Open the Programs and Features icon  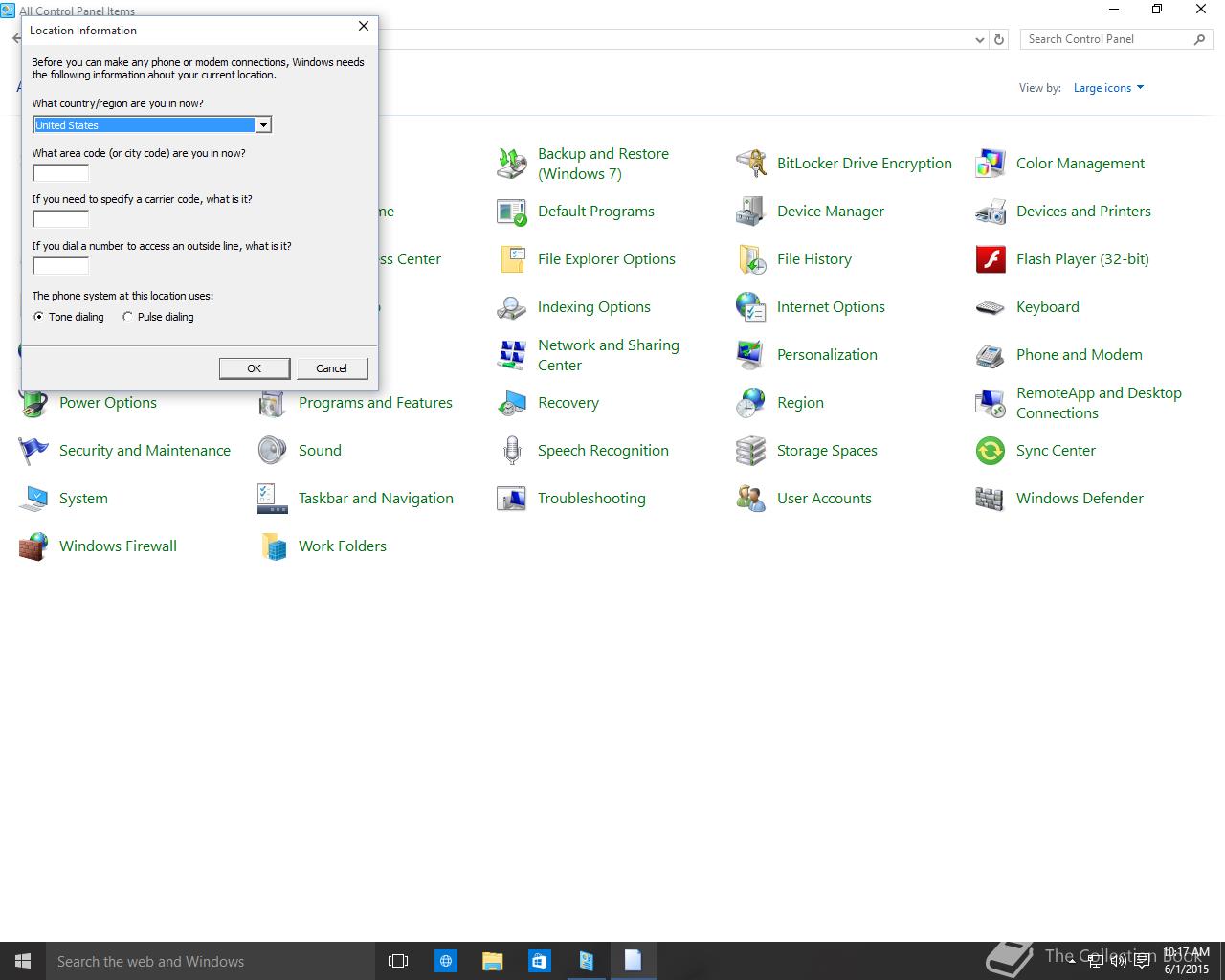273,405
